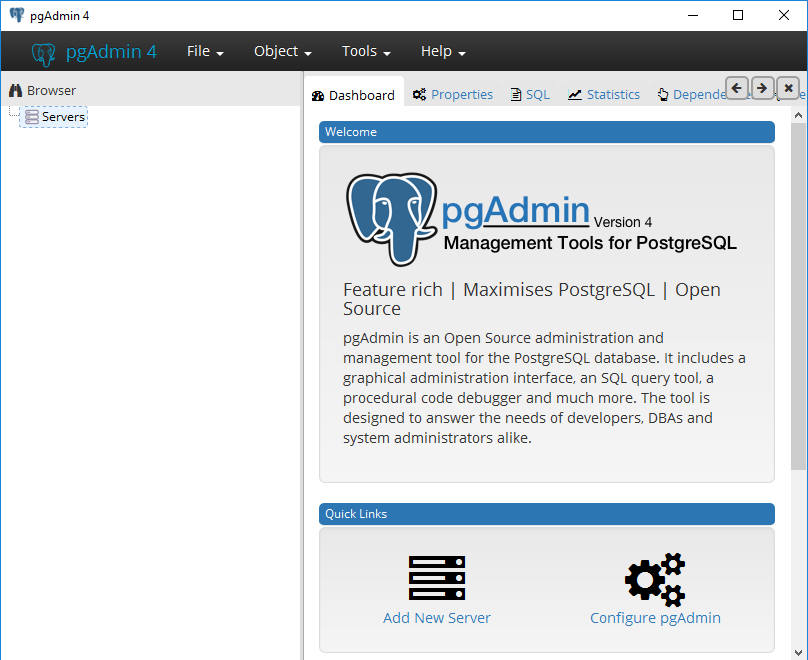Viewport: 808px width, 660px height.
Task: Click the Configure pgAdmin link text
Action: (x=655, y=618)
